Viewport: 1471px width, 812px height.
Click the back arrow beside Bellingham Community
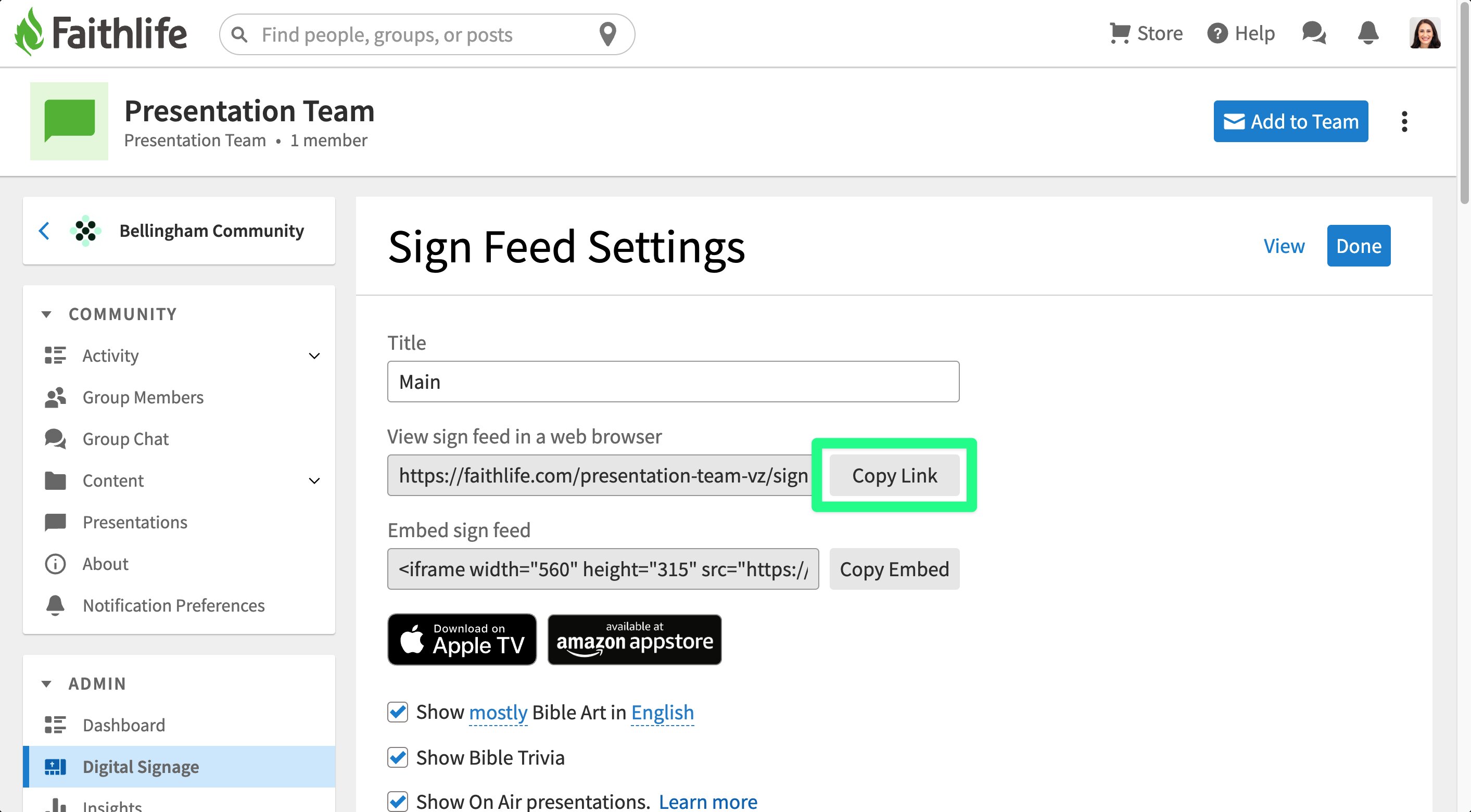(44, 231)
